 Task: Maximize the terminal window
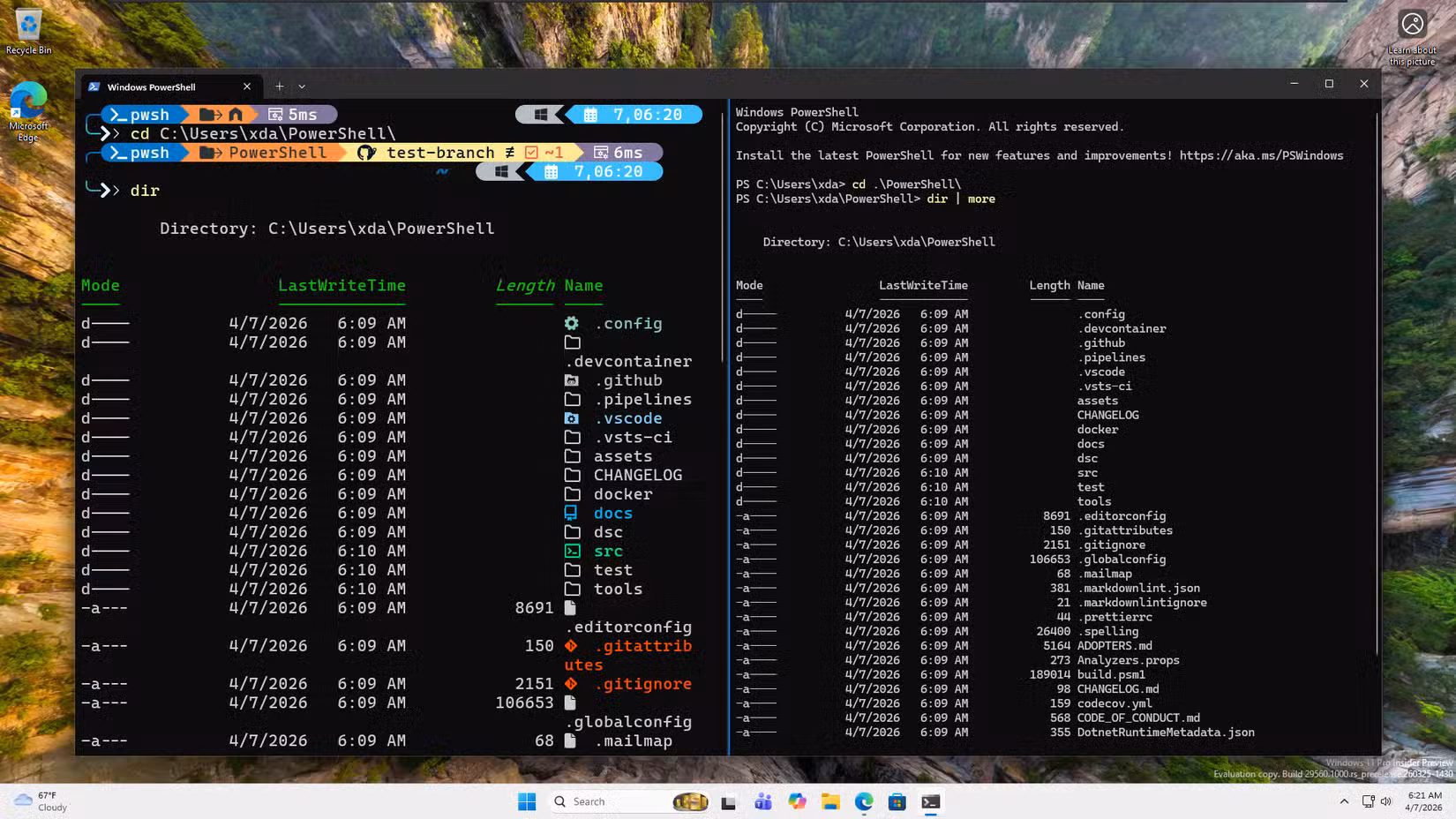point(1329,84)
